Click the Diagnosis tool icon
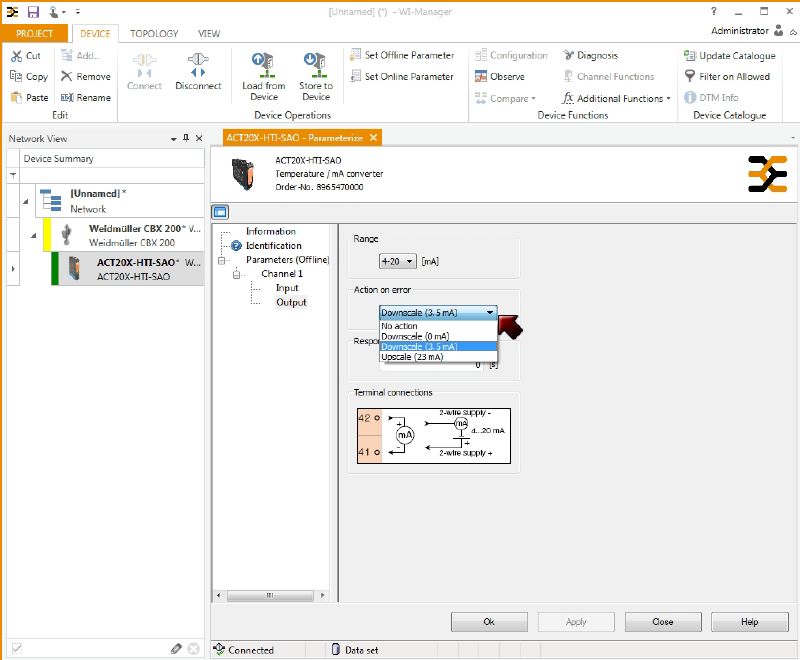The image size is (800, 660). tap(569, 56)
